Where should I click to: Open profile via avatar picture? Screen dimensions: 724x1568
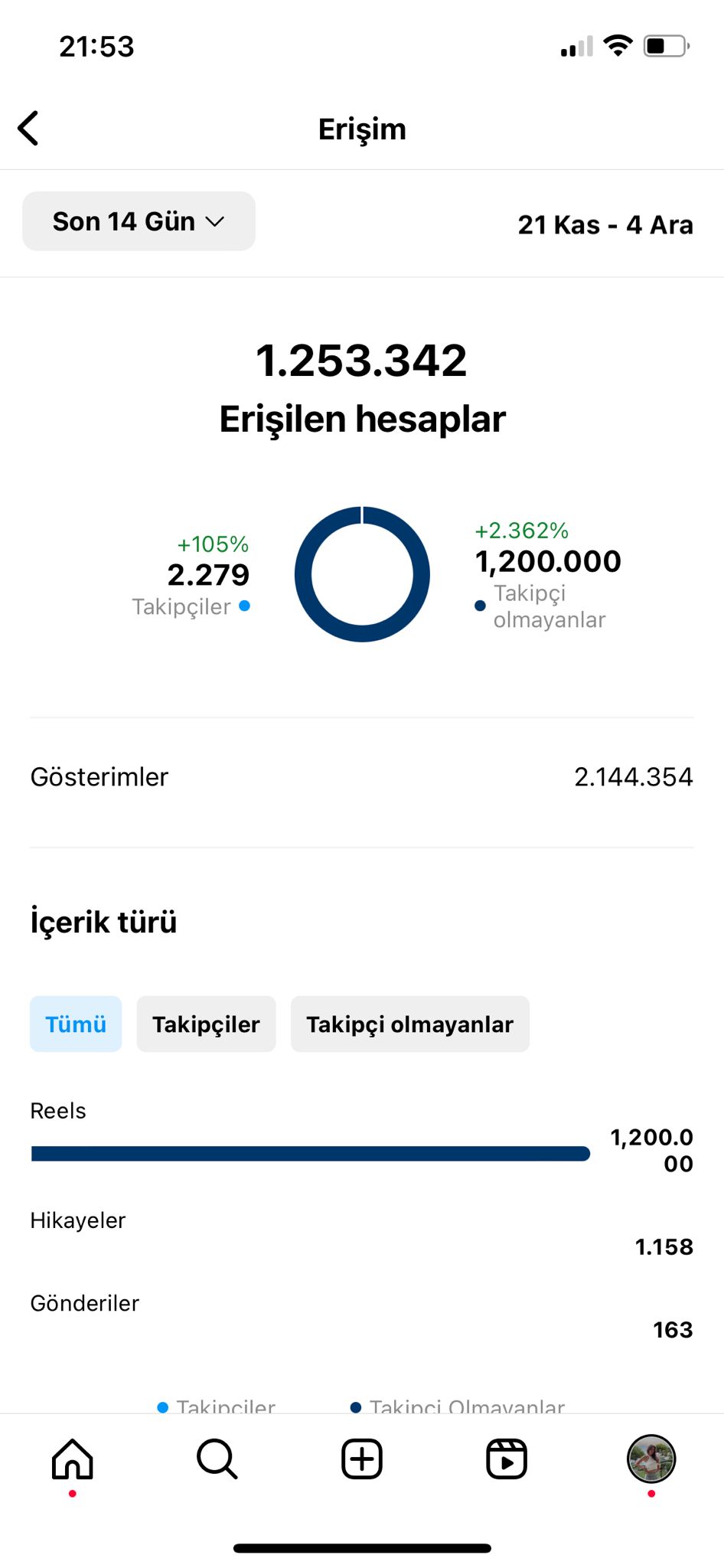tap(651, 1459)
